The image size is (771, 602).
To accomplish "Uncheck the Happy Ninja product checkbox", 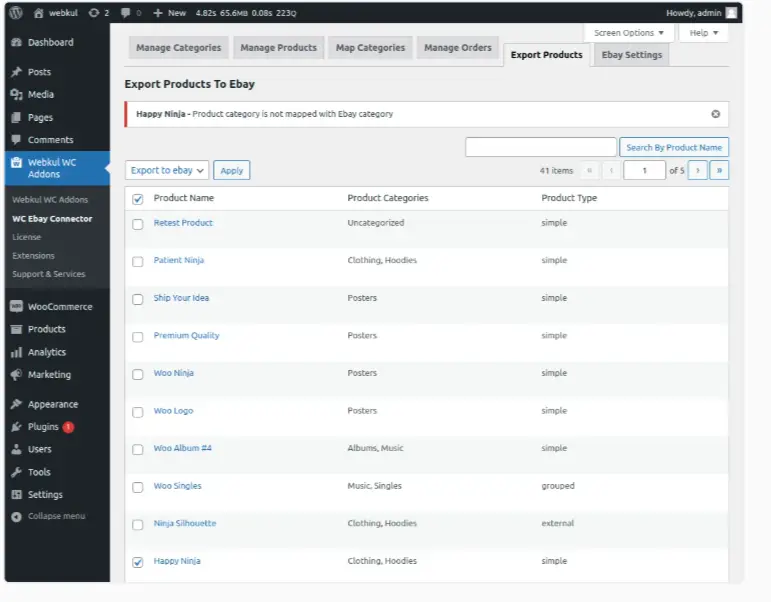I will (138, 562).
